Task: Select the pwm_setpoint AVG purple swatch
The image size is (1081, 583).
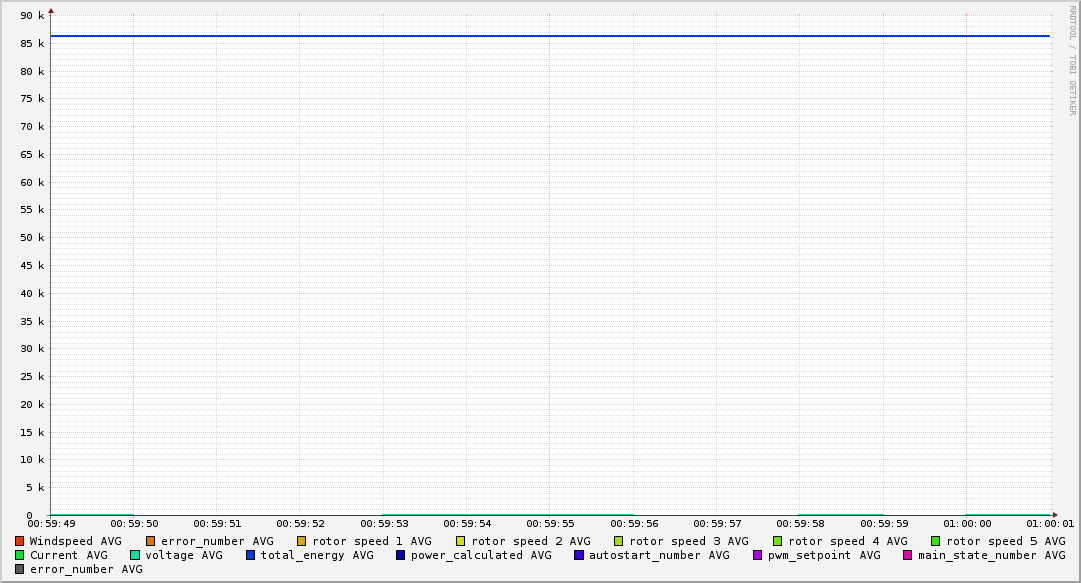Action: pos(758,555)
